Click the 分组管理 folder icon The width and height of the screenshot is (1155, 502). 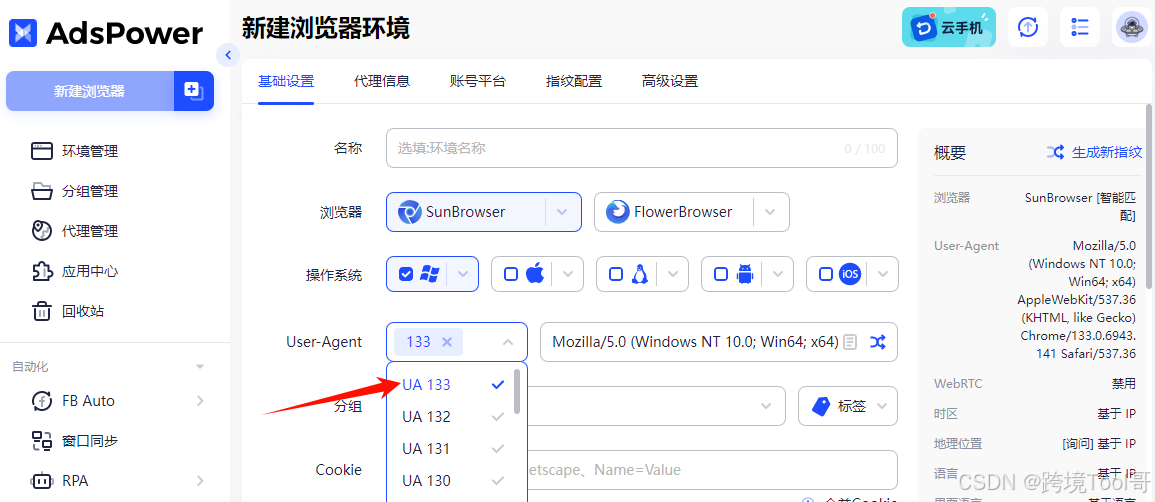click(41, 191)
